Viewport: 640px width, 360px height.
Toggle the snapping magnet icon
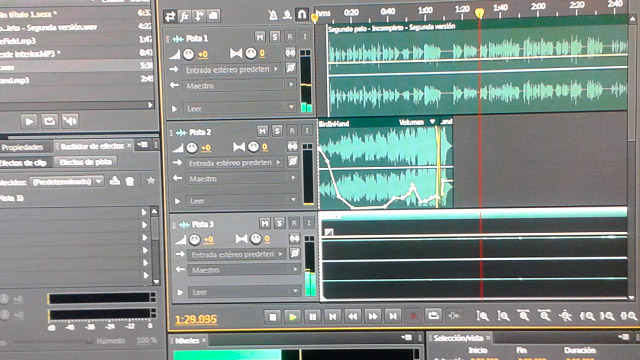[x=302, y=15]
